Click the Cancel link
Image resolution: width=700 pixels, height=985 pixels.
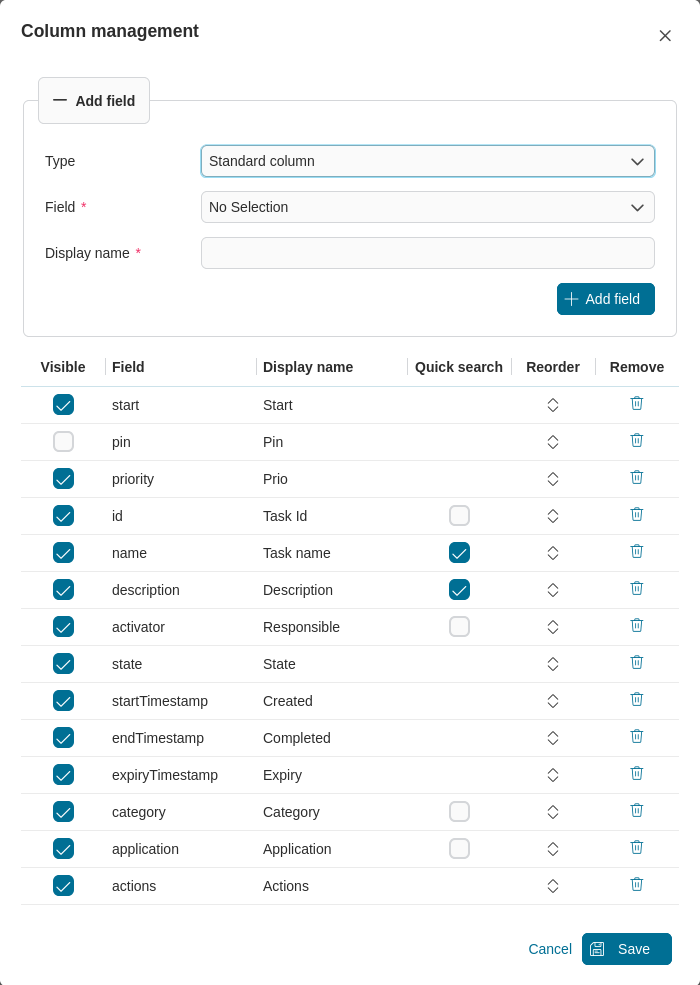[549, 949]
